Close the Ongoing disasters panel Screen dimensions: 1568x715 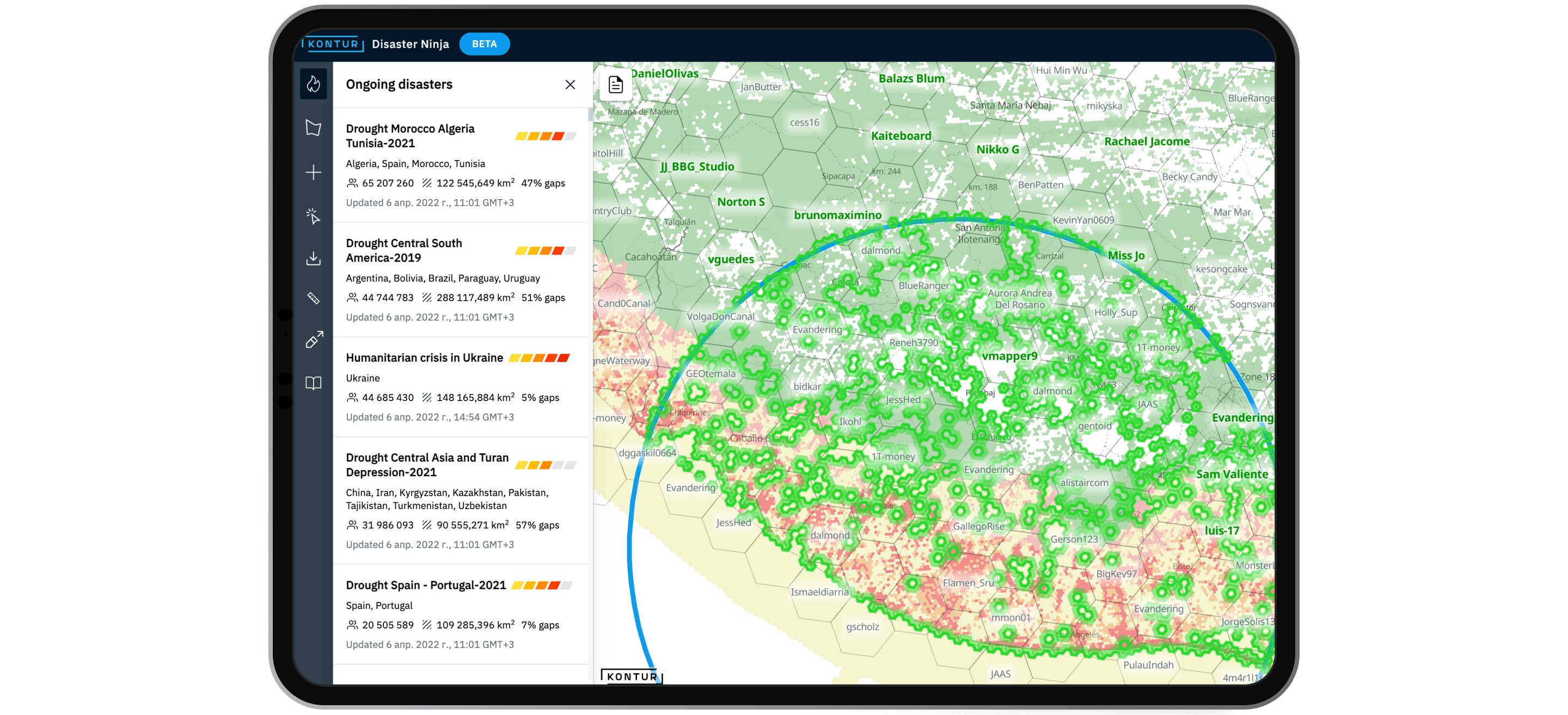[569, 84]
